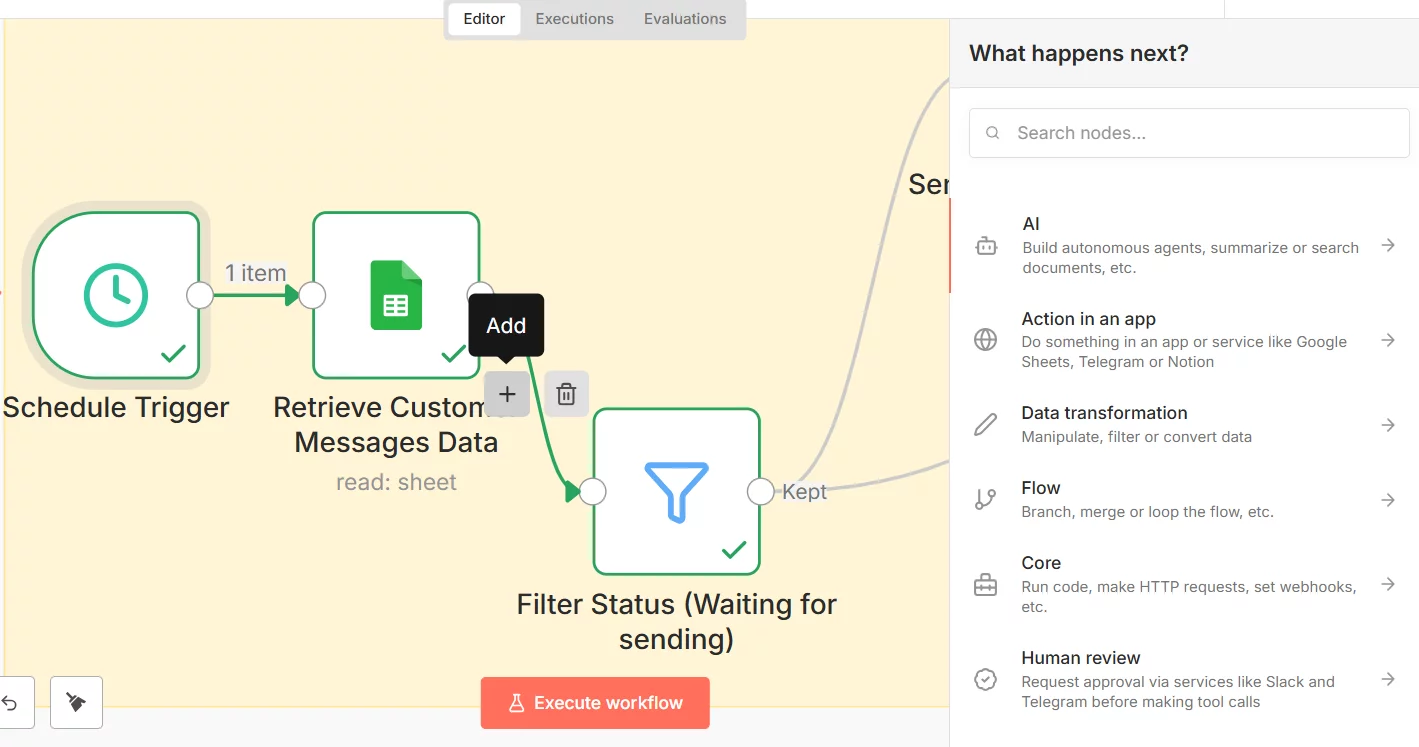This screenshot has width=1419, height=747.
Task: Click the Action in an app globe icon
Action: pos(986,340)
